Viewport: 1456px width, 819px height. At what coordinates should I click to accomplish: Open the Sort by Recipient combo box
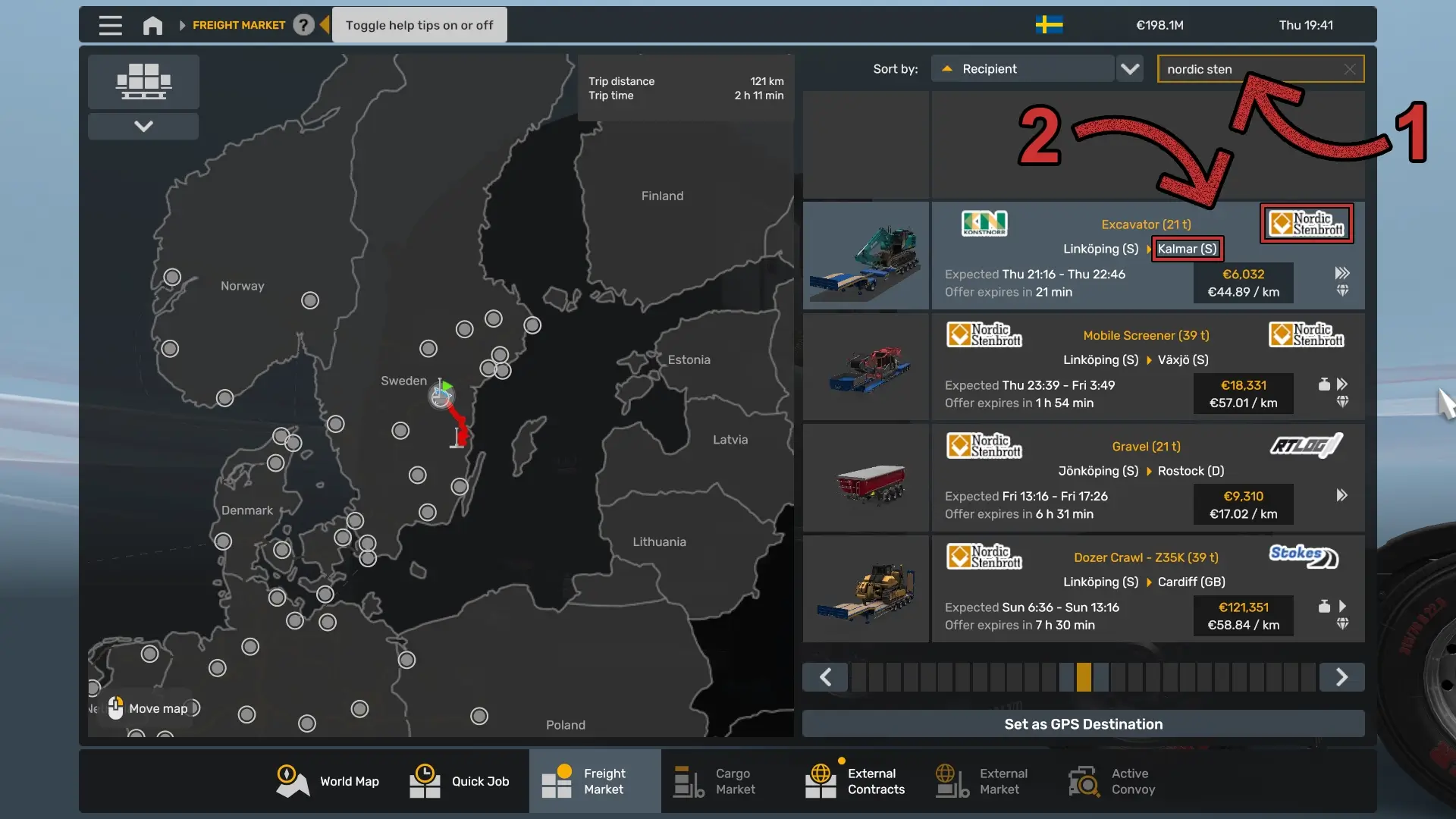tap(1022, 69)
